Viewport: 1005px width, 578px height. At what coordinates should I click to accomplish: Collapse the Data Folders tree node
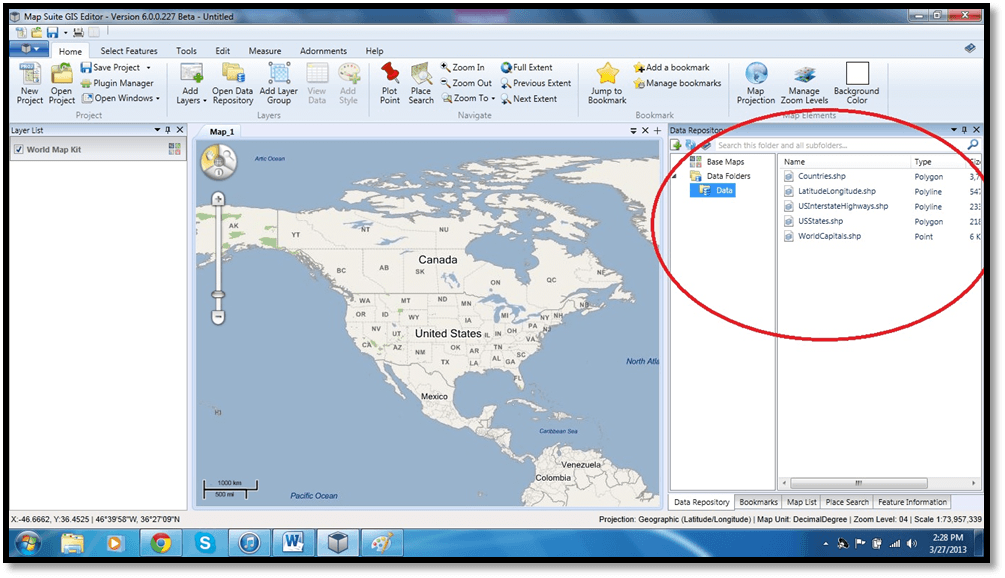pyautogui.click(x=674, y=177)
